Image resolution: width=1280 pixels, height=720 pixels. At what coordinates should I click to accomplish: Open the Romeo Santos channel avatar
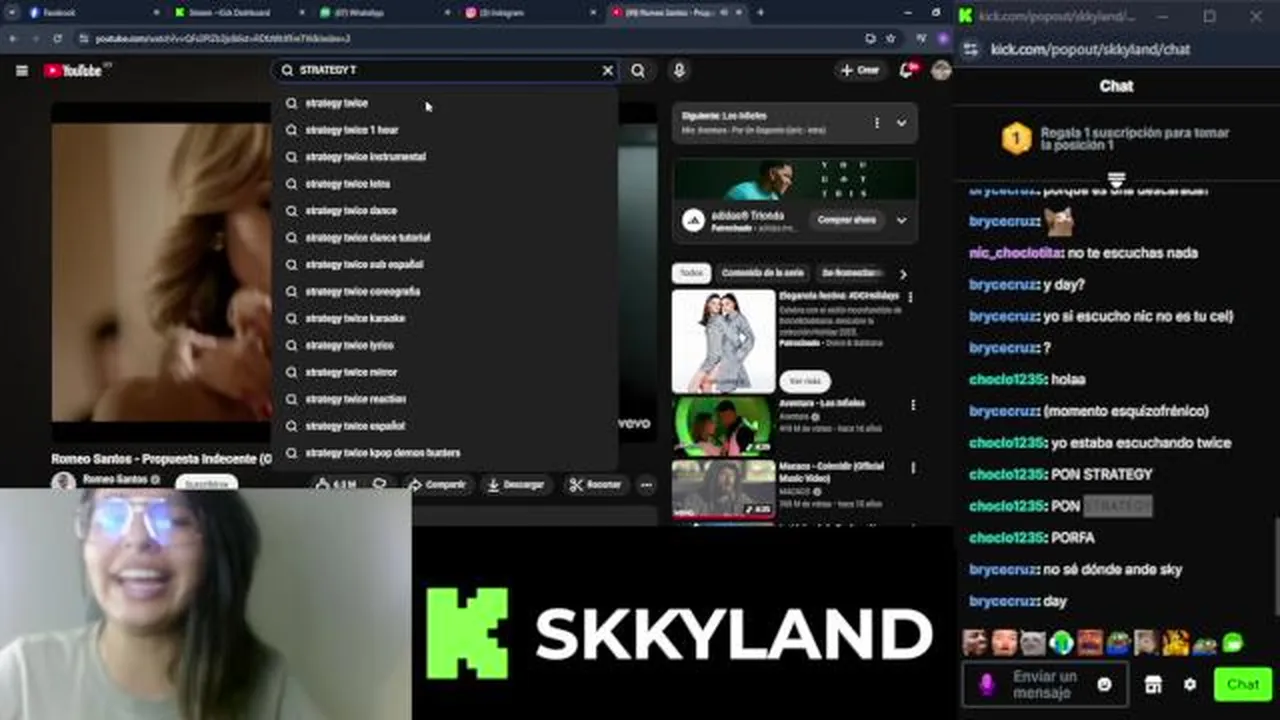[x=64, y=482]
